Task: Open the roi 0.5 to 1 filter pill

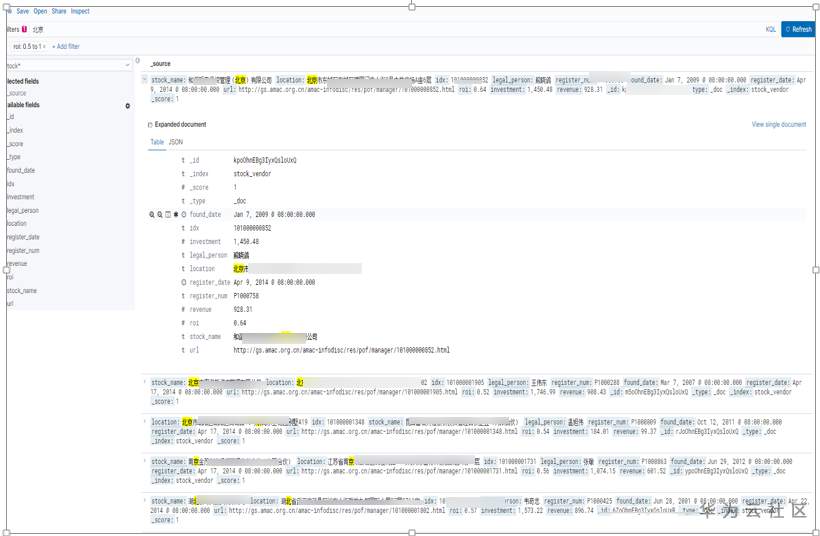Action: (x=29, y=47)
